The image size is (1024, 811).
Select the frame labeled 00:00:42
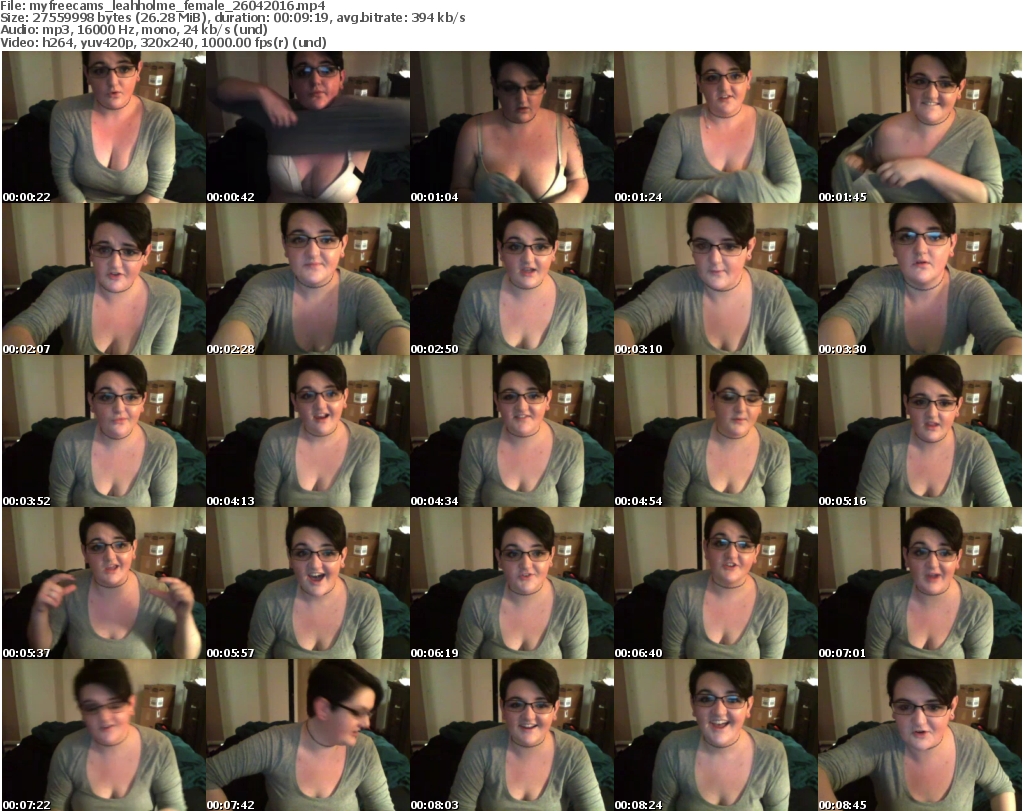click(x=308, y=127)
